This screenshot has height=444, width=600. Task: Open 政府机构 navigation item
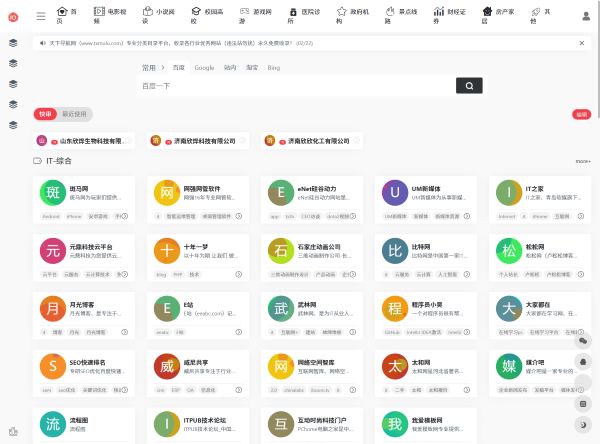(352, 16)
